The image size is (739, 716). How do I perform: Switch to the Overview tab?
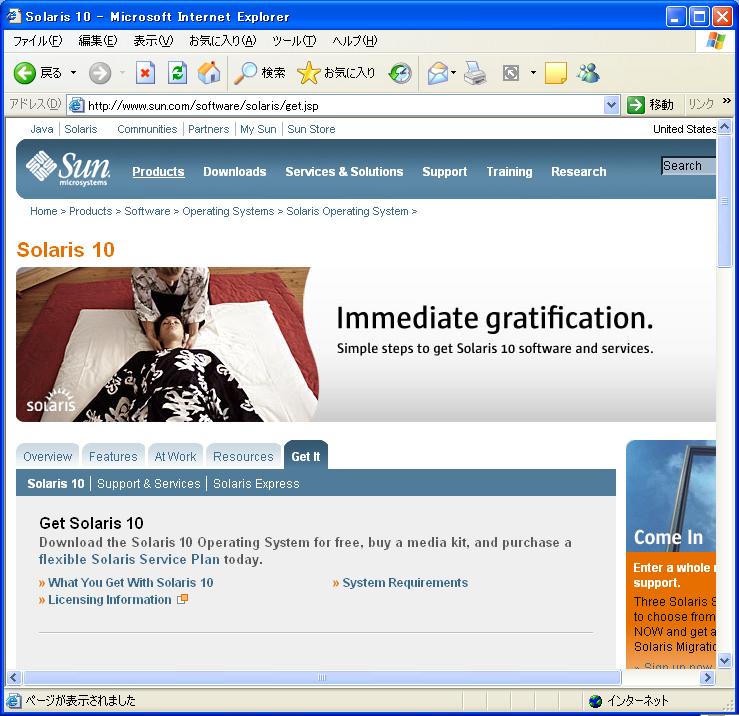coord(48,456)
